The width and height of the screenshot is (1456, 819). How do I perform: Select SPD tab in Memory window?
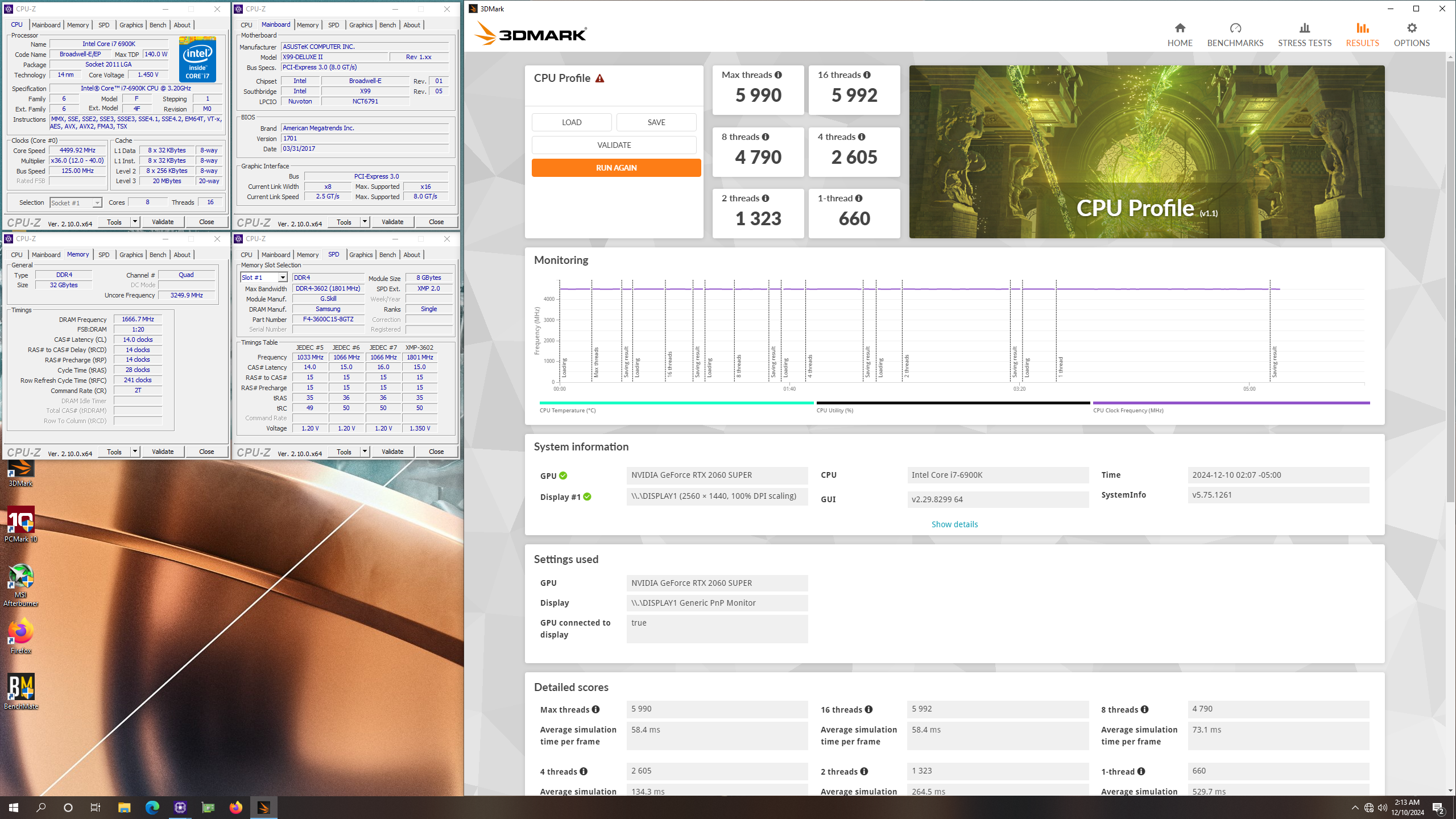tap(104, 255)
